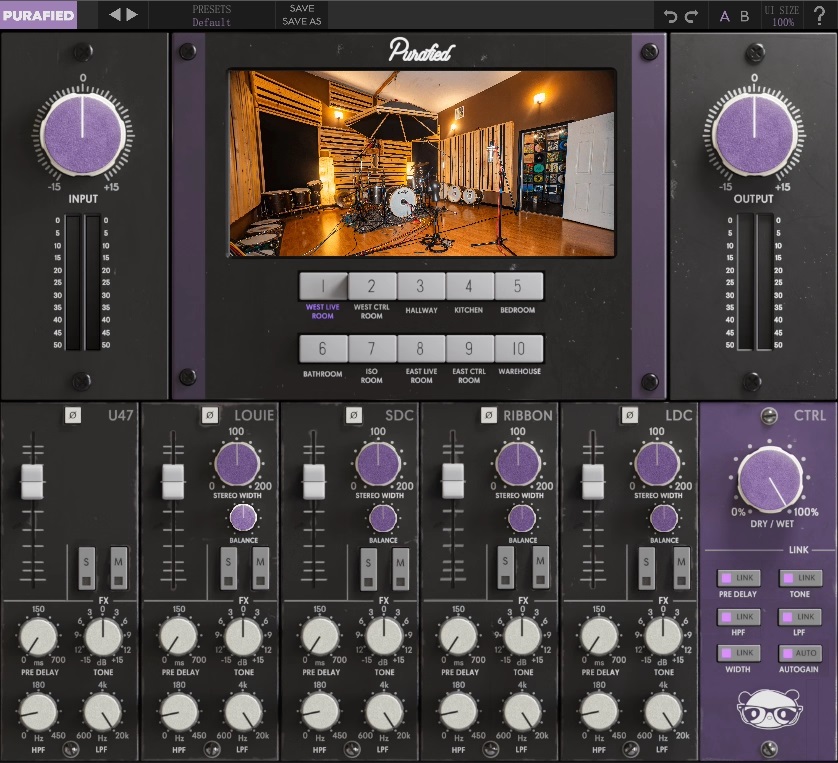
Task: Open help with the question mark icon
Action: click(x=820, y=15)
